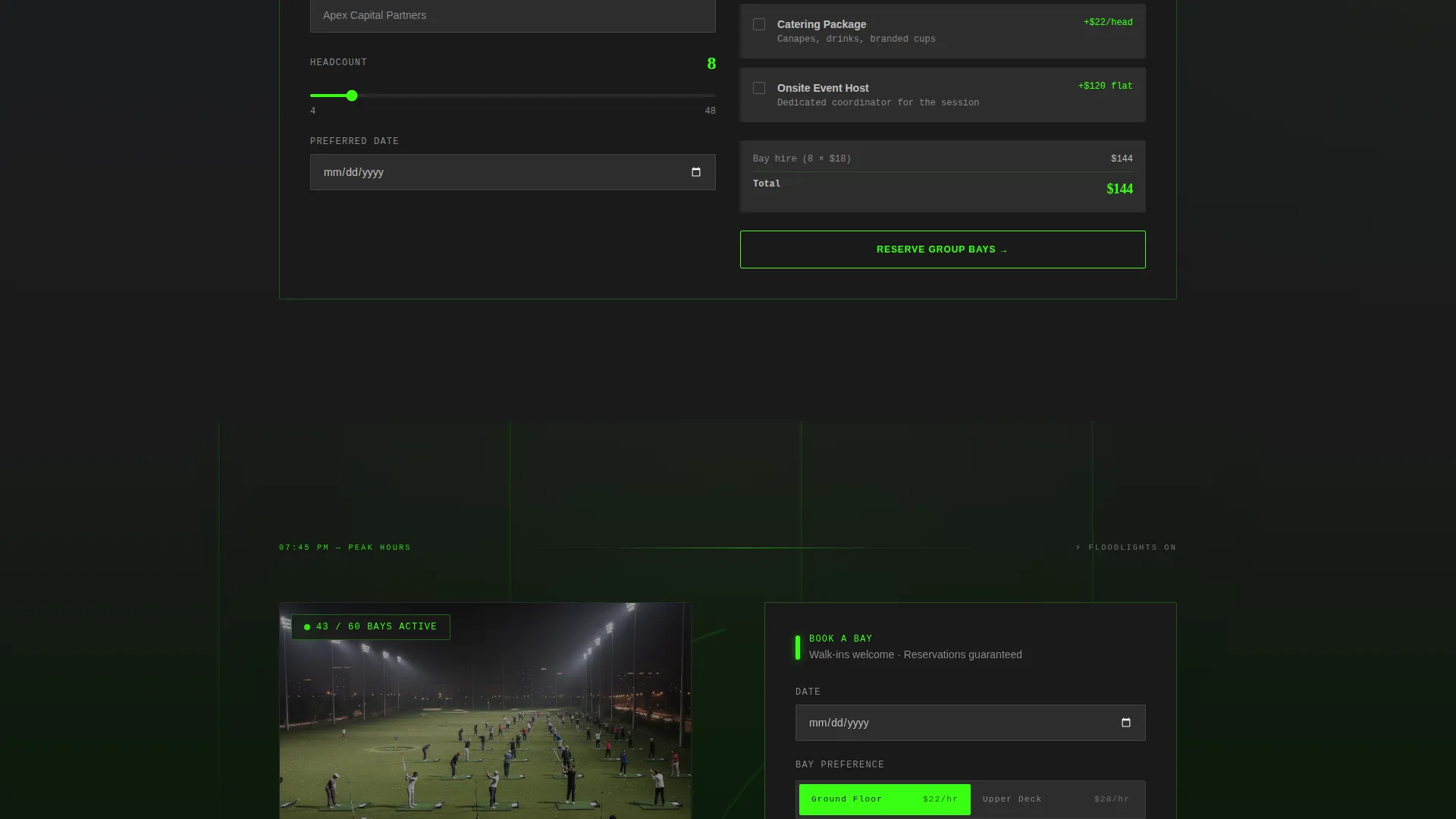Image resolution: width=1456 pixels, height=819 pixels.
Task: Choose Upper Deck bay option
Action: click(1056, 799)
